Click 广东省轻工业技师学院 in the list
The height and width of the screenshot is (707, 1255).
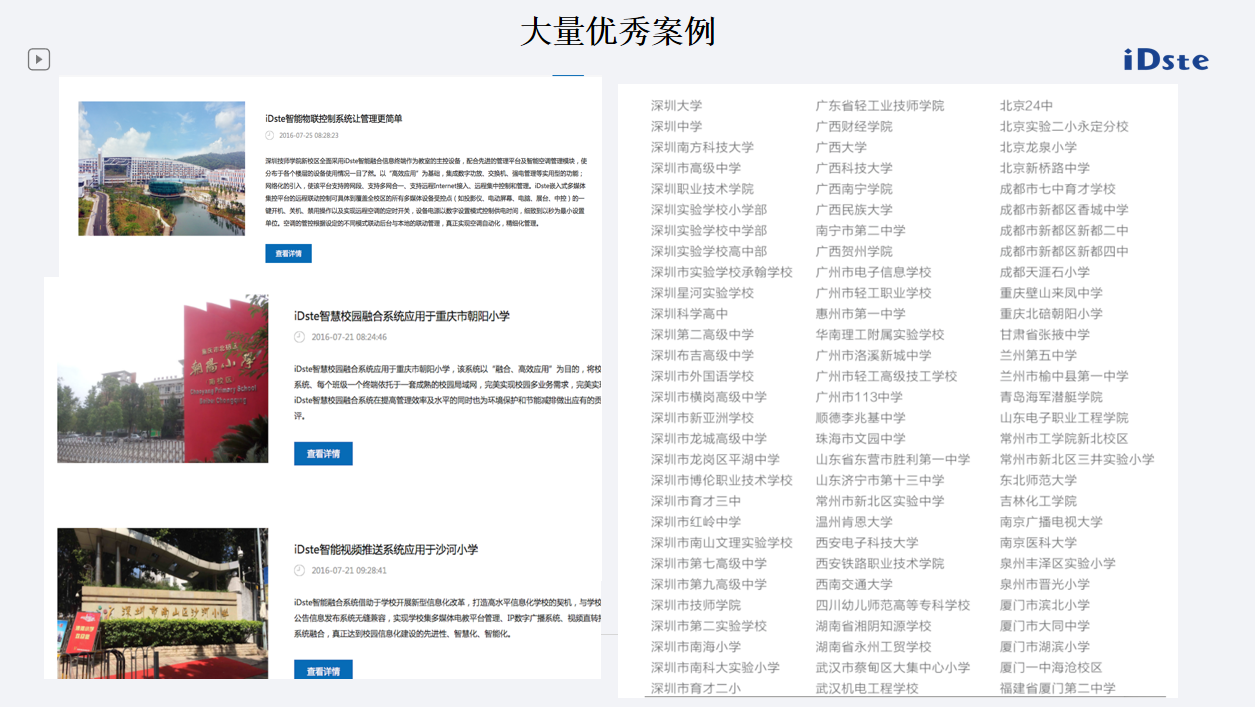pos(880,106)
